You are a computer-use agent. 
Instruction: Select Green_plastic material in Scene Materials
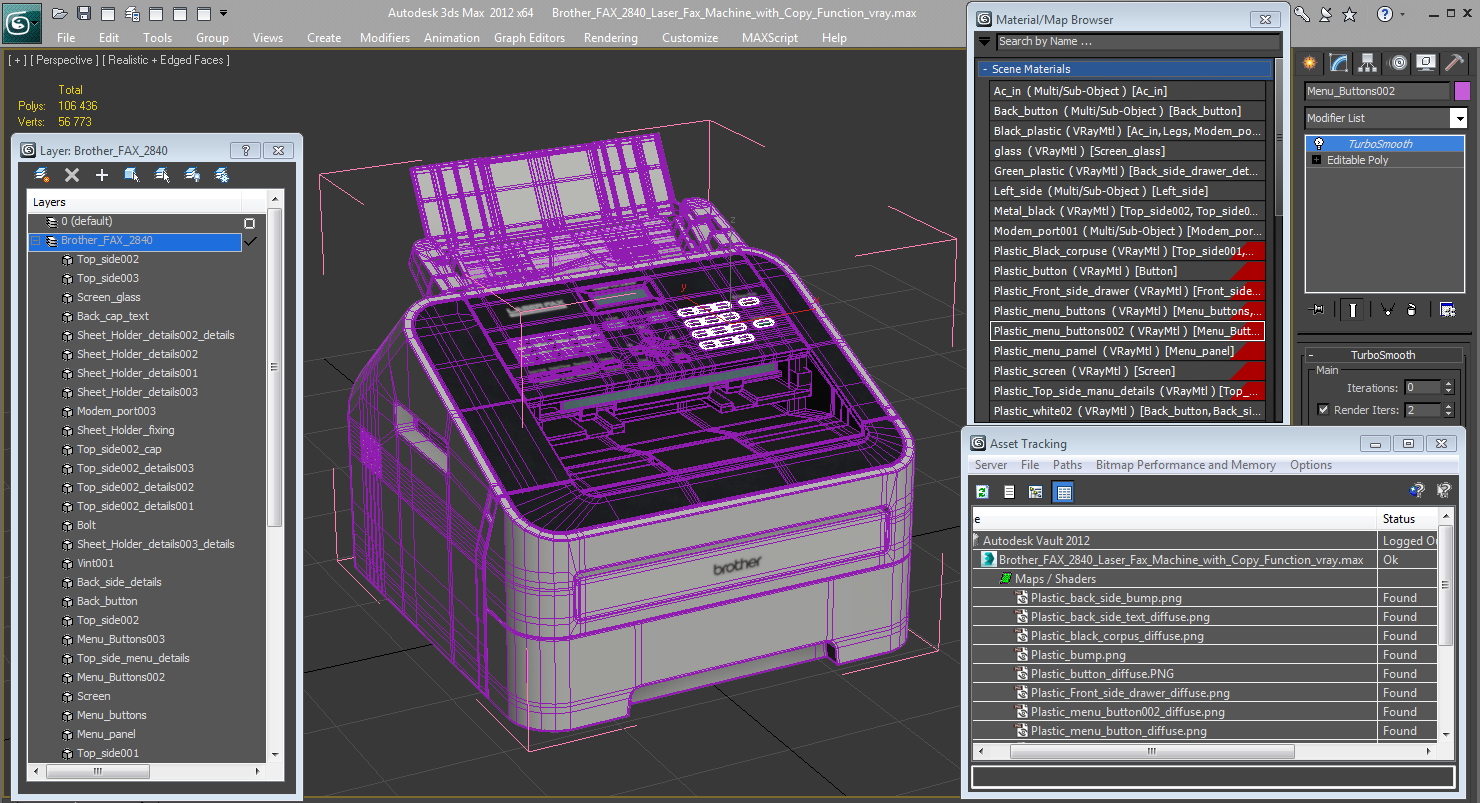click(1127, 171)
